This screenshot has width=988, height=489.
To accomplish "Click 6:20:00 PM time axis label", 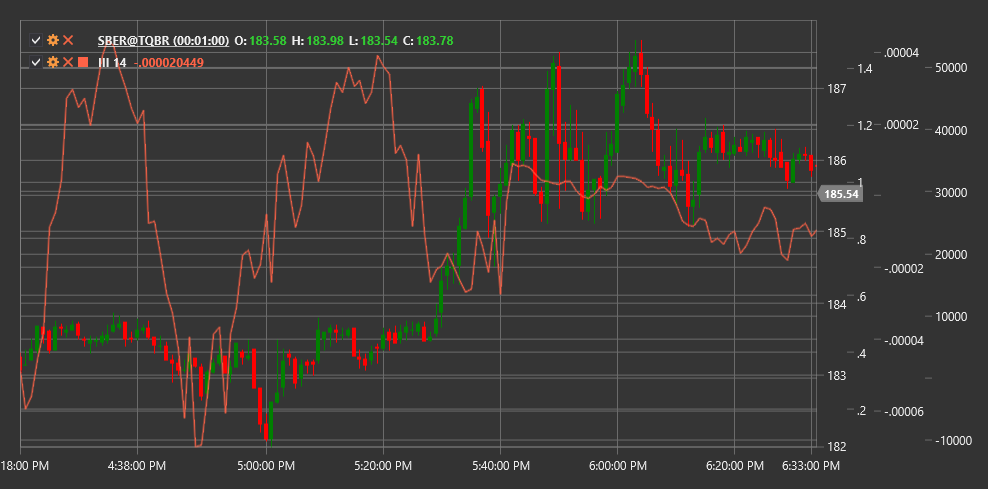I will (734, 466).
